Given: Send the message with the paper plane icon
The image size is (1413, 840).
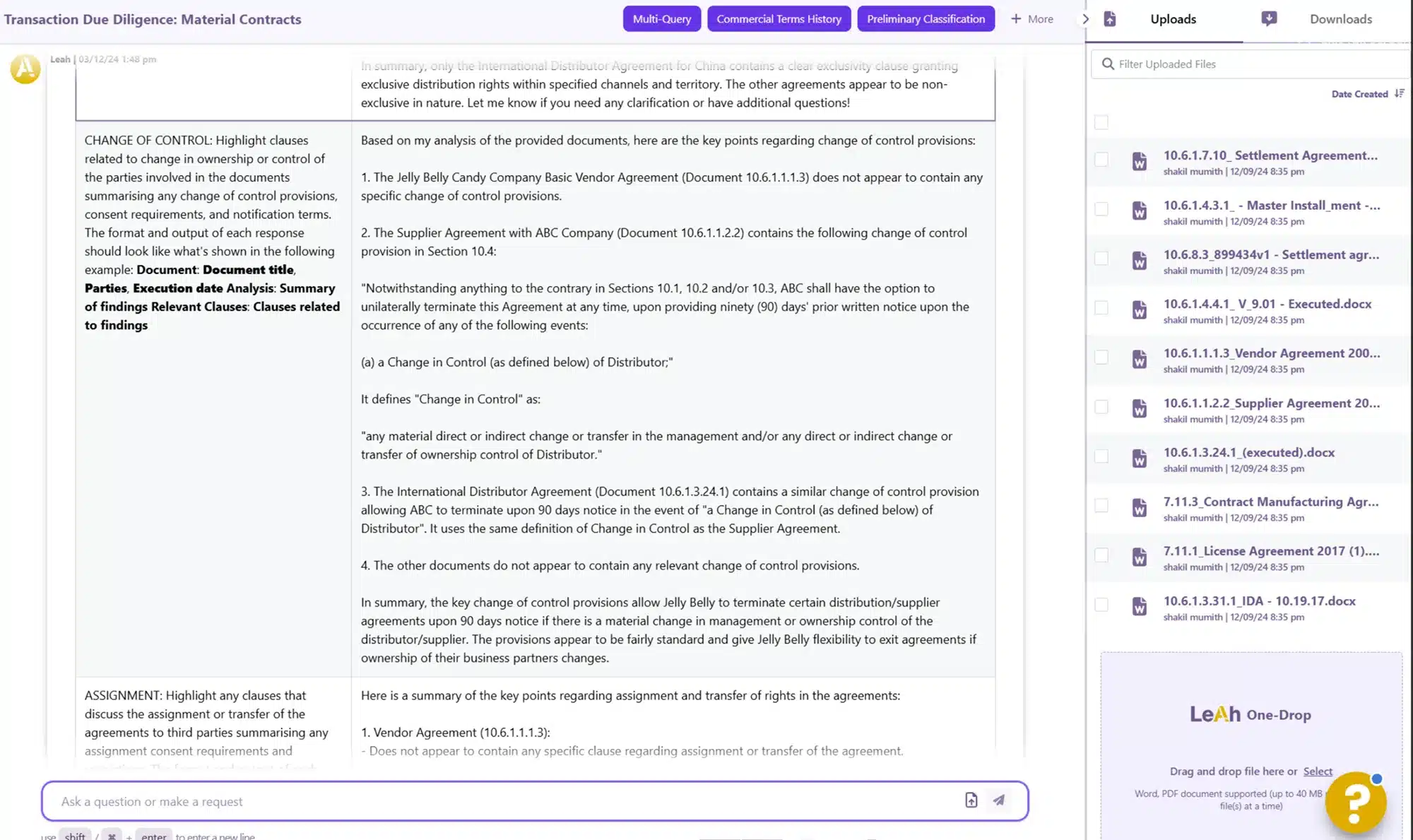Looking at the screenshot, I should pyautogui.click(x=998, y=800).
